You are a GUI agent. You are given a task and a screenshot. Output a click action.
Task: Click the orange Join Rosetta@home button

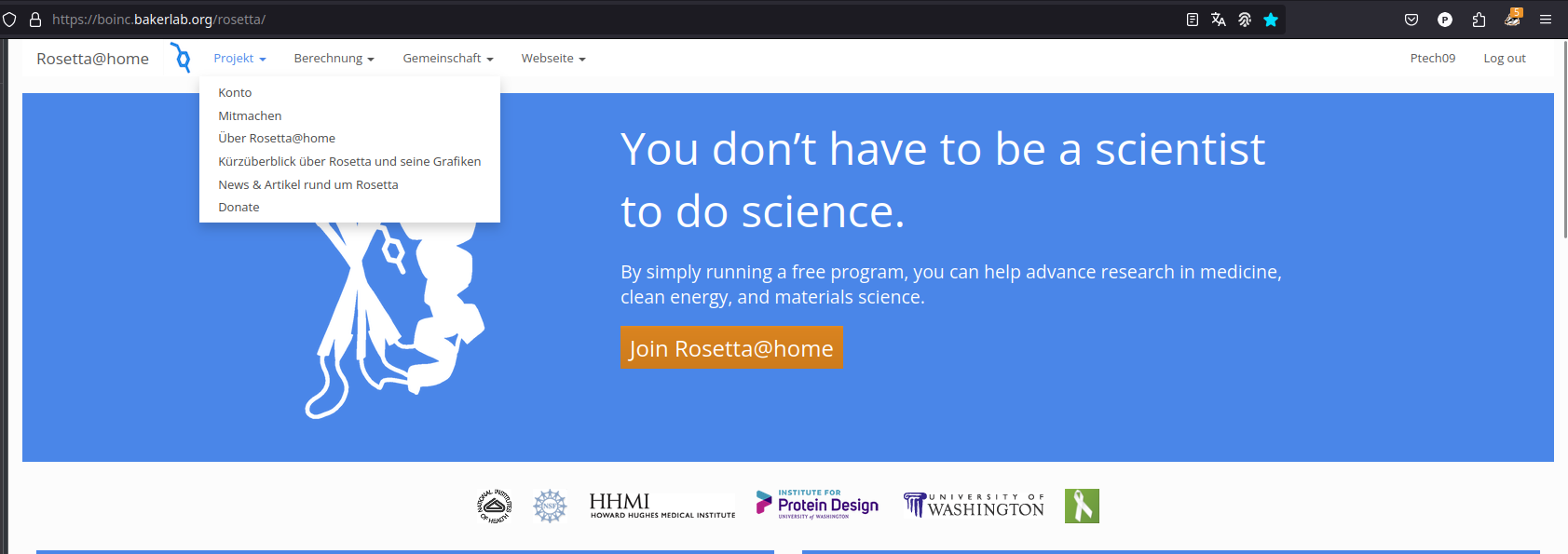coord(731,347)
